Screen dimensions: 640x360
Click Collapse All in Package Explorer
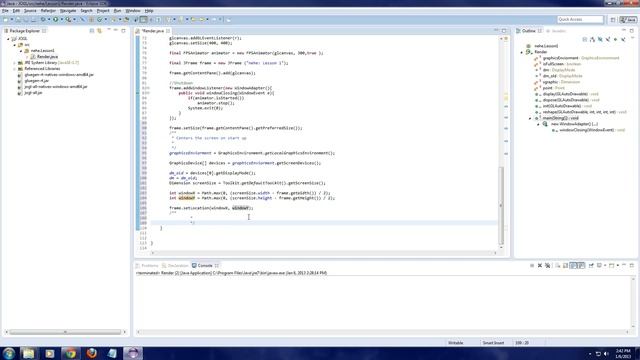[x=92, y=31]
